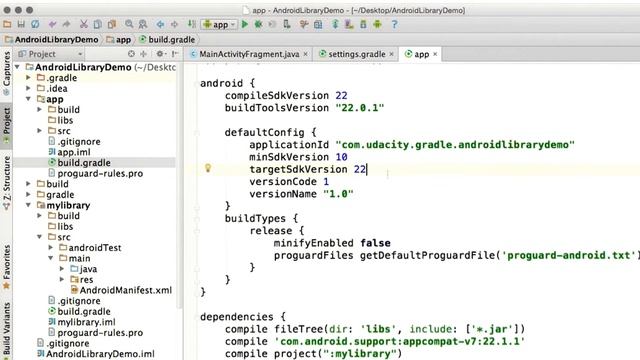Click the Synchronize toolbar icon
The width and height of the screenshot is (640, 360).
pos(35,24)
